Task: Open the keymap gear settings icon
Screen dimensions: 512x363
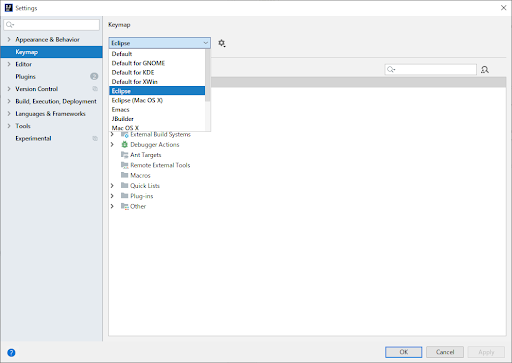Action: (x=222, y=43)
